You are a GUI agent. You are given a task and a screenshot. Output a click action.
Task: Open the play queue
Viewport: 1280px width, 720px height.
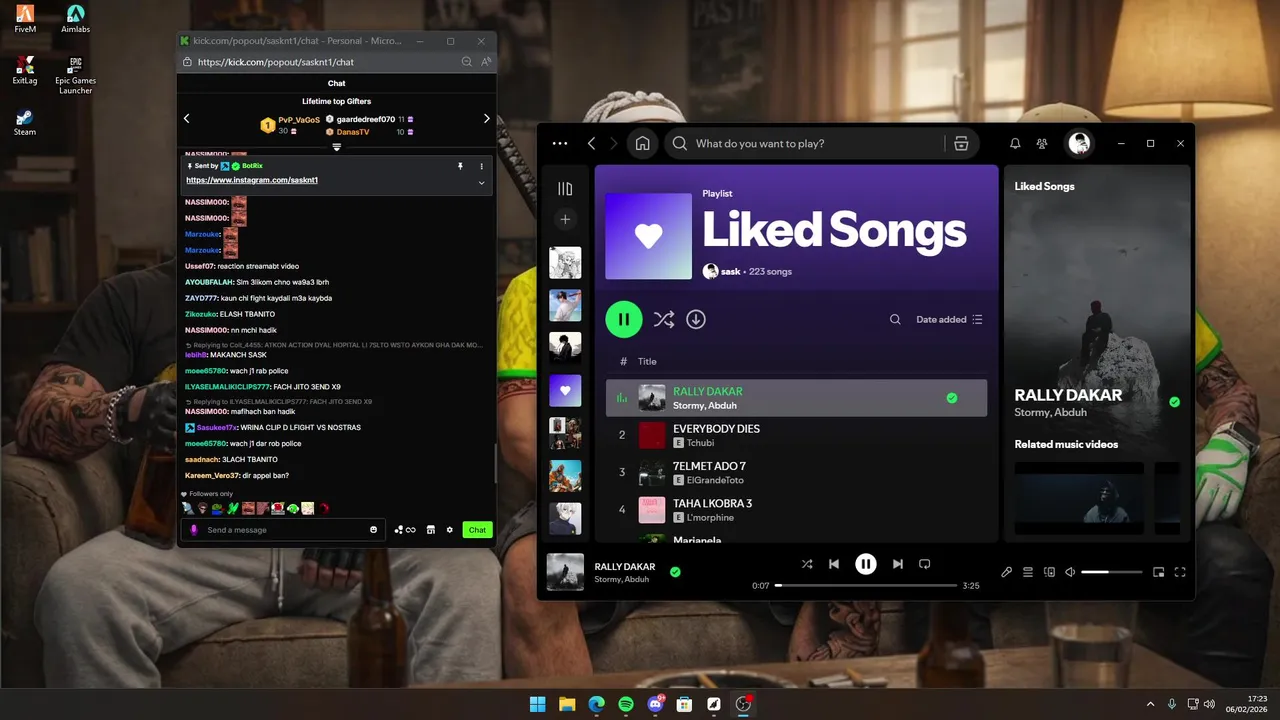click(x=1028, y=572)
